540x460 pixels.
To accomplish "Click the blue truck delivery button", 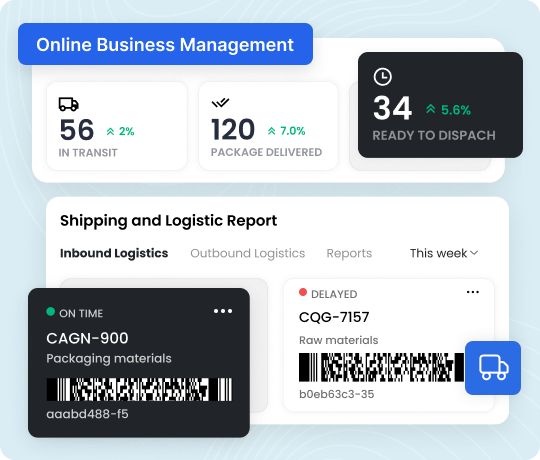I will pyautogui.click(x=493, y=368).
